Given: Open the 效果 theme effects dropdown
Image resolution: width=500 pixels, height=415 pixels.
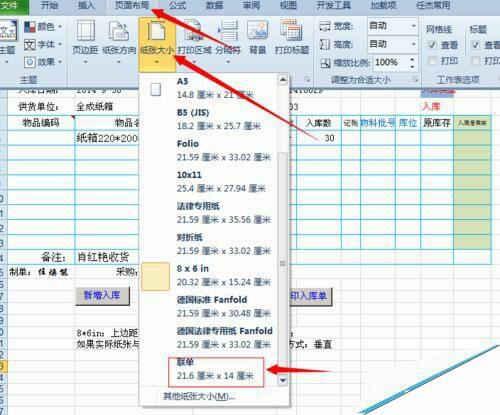Looking at the screenshot, I should (43, 62).
